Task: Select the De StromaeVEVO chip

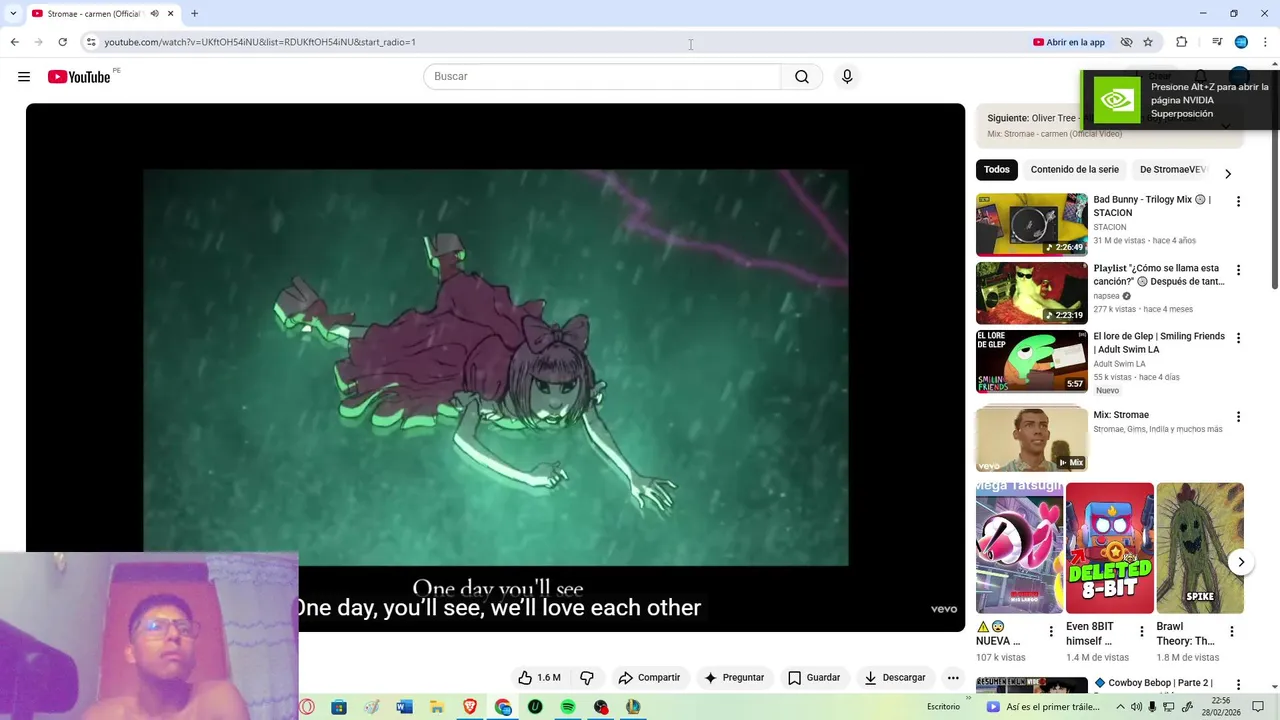Action: [1174, 170]
